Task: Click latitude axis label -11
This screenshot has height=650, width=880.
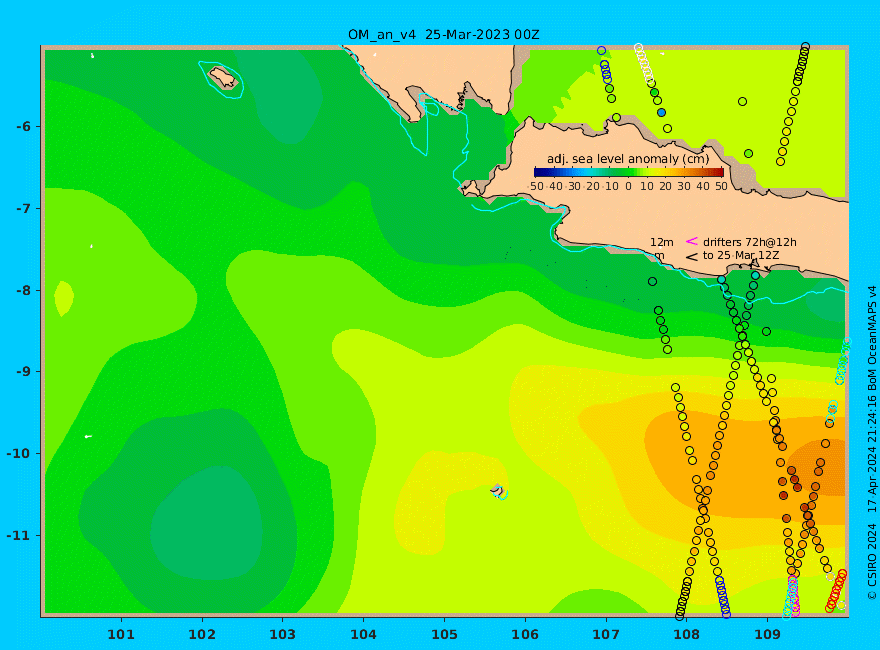Action: 20,535
